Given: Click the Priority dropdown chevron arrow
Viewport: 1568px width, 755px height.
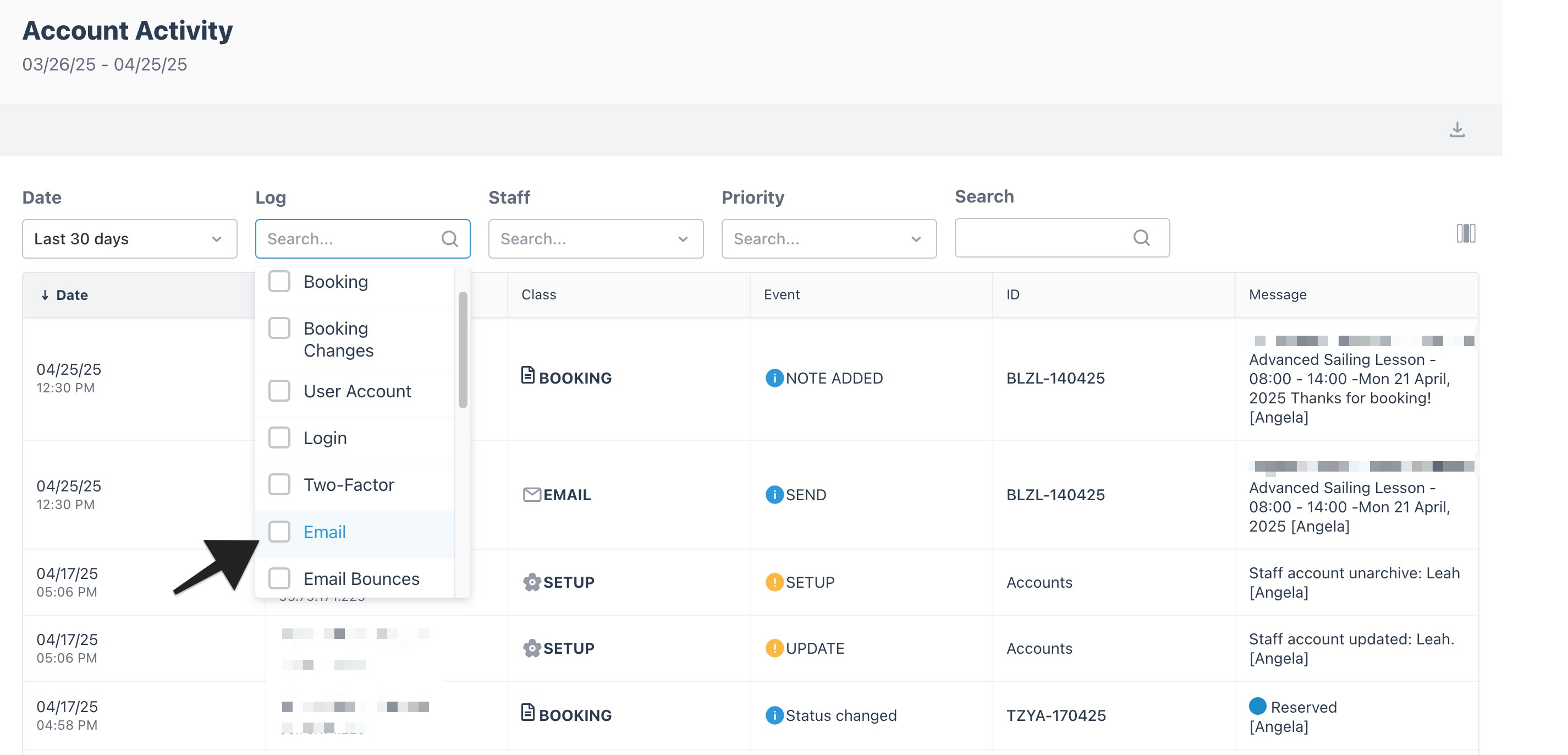Looking at the screenshot, I should click(x=916, y=239).
